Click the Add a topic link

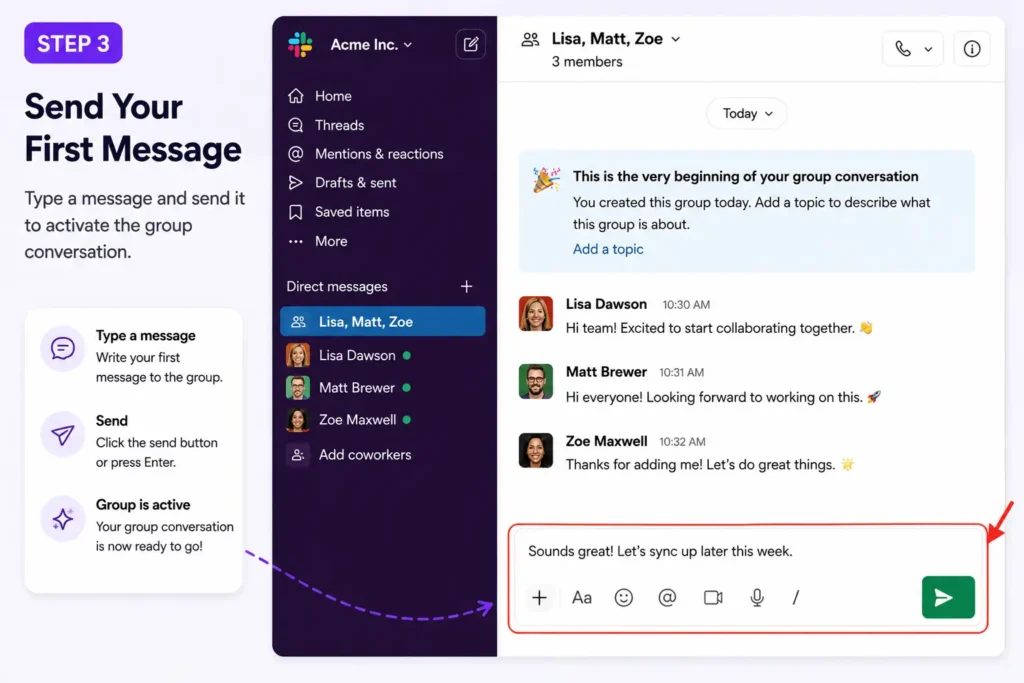(608, 249)
